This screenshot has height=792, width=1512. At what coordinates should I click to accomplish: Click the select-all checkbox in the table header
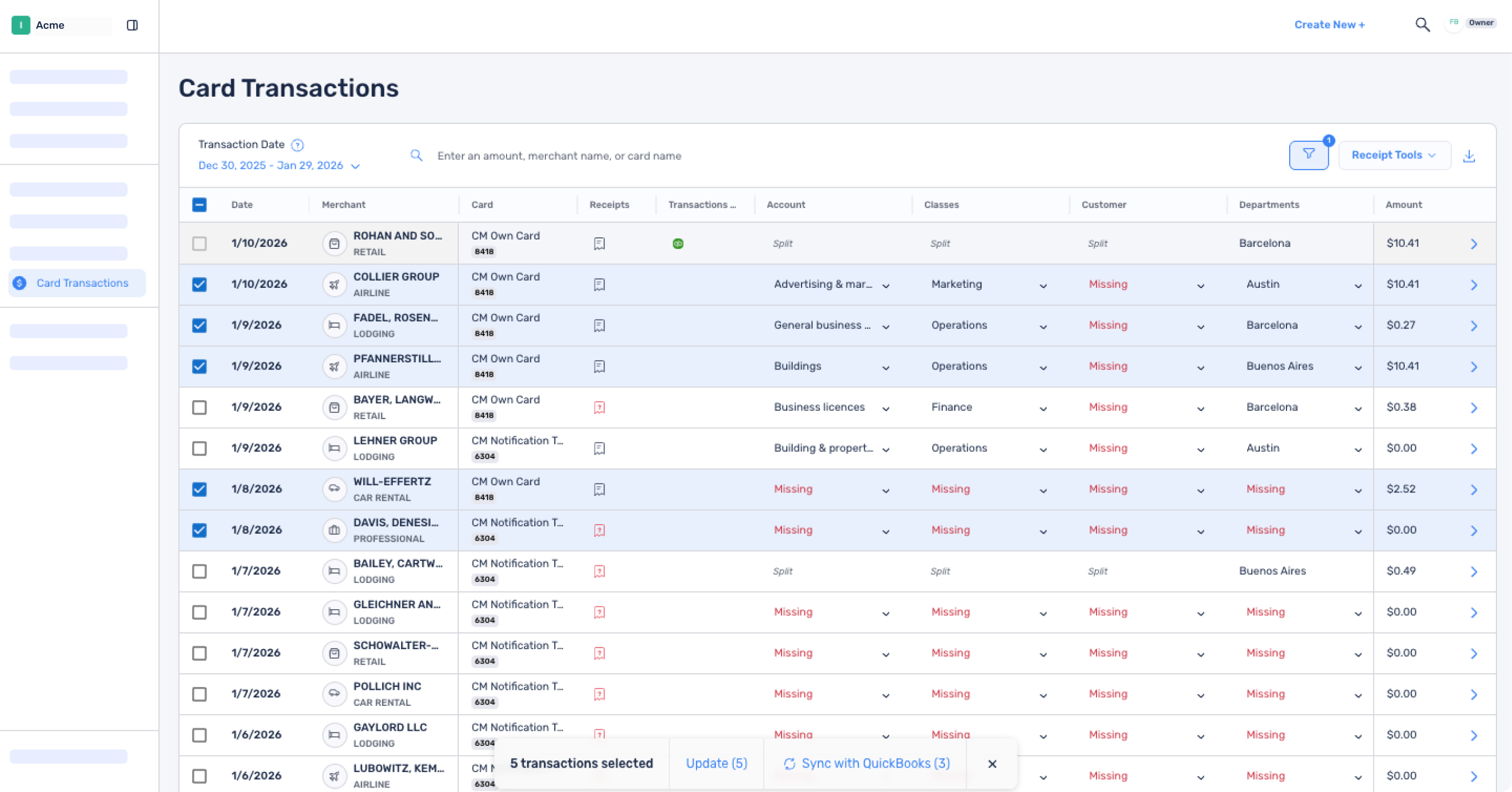point(199,205)
